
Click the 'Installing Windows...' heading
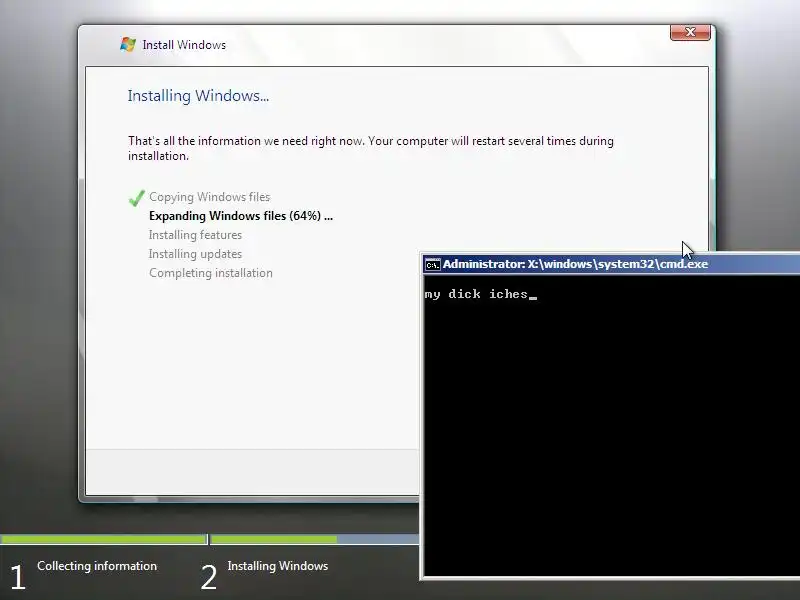click(x=198, y=96)
